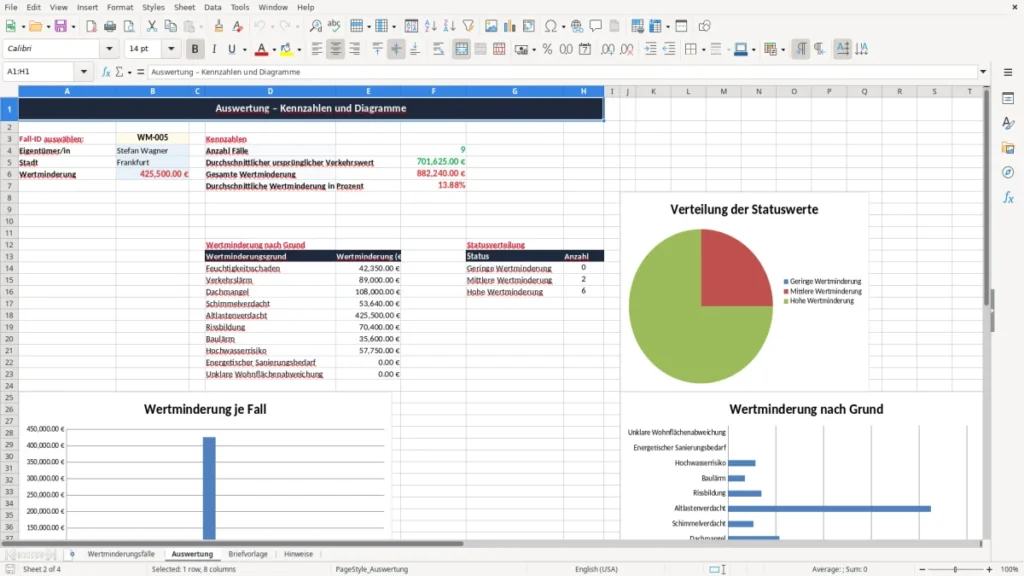This screenshot has height=576, width=1024.
Task: Open the background color palette dropdown arrow
Action: point(299,50)
